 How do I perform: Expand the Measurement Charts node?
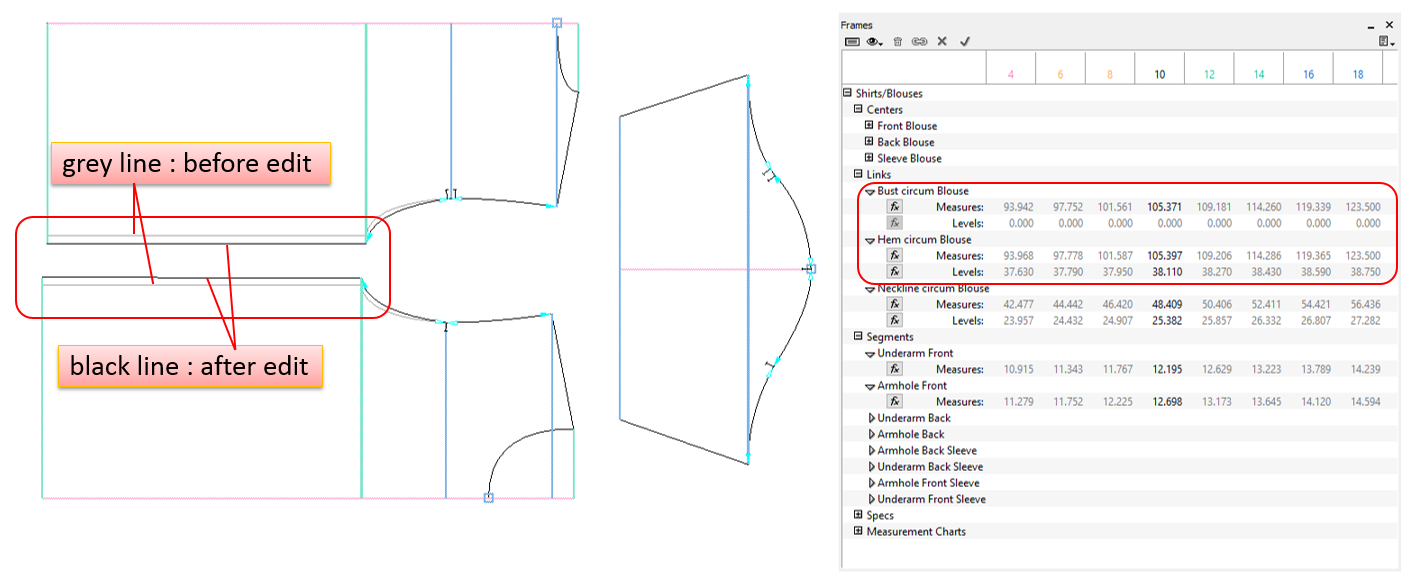pos(858,532)
